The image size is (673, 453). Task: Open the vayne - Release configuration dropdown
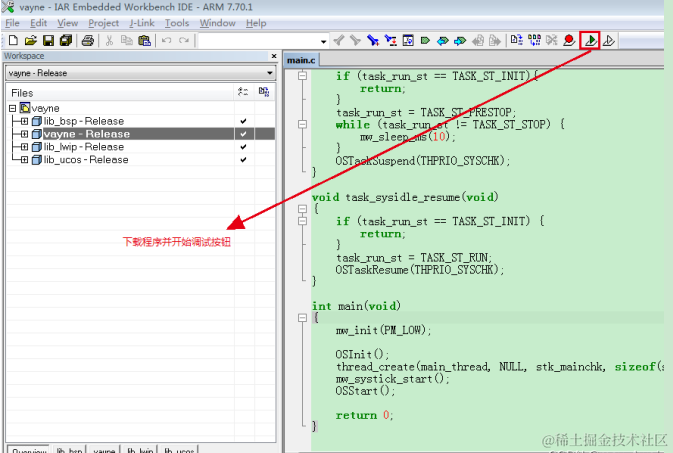(x=270, y=73)
